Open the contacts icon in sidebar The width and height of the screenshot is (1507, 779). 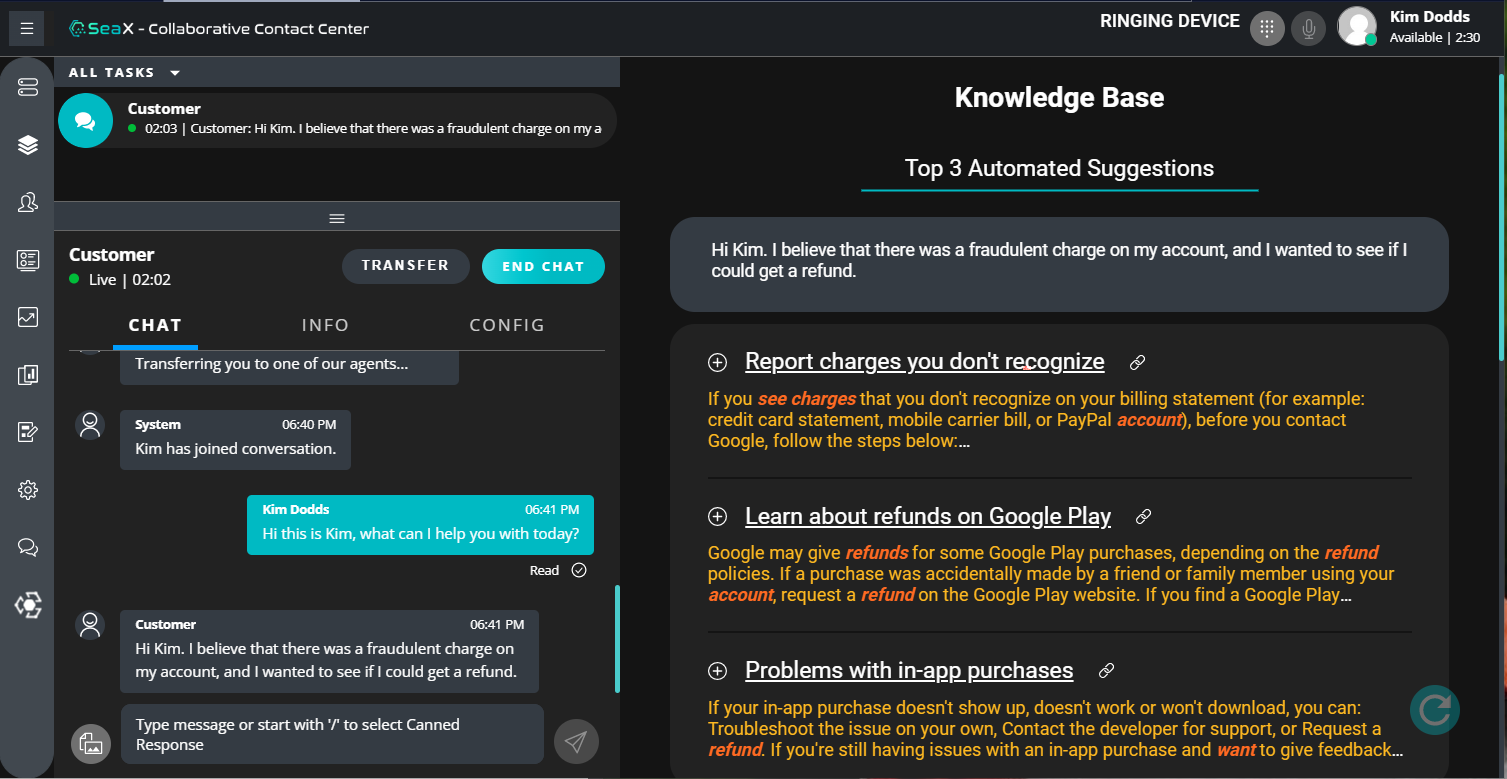point(27,203)
